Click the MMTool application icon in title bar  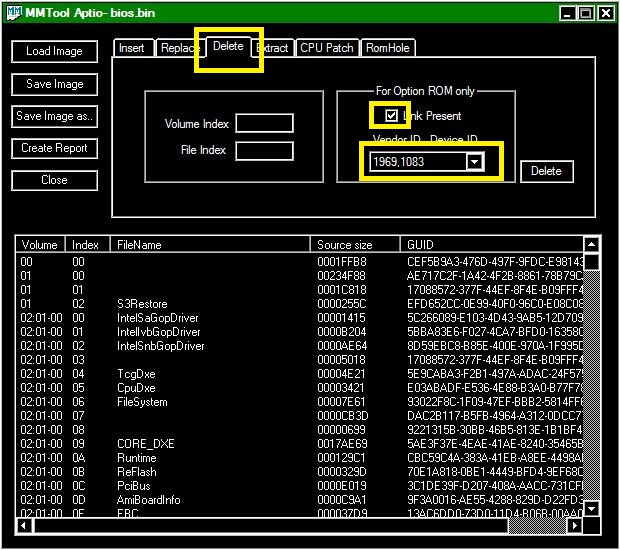(14, 13)
